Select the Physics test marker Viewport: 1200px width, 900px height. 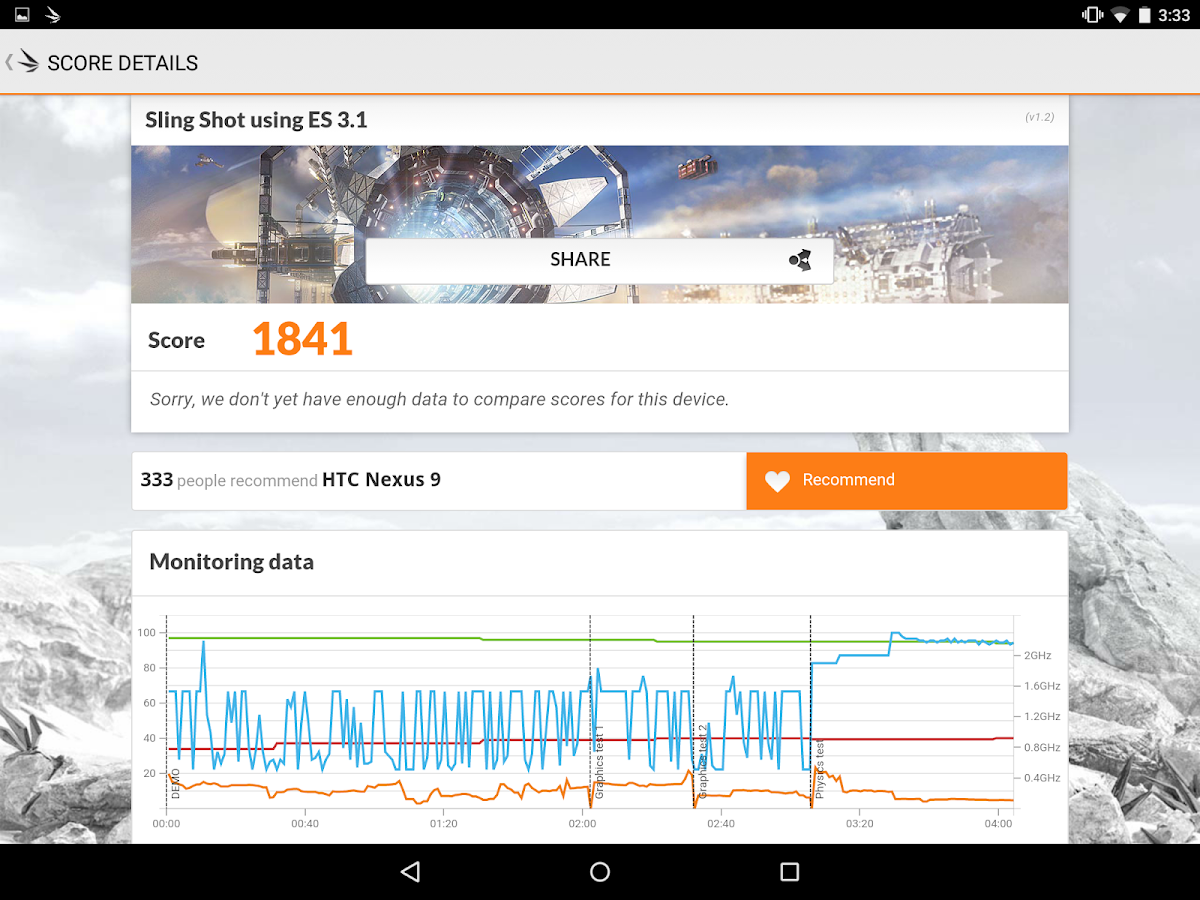[x=819, y=768]
